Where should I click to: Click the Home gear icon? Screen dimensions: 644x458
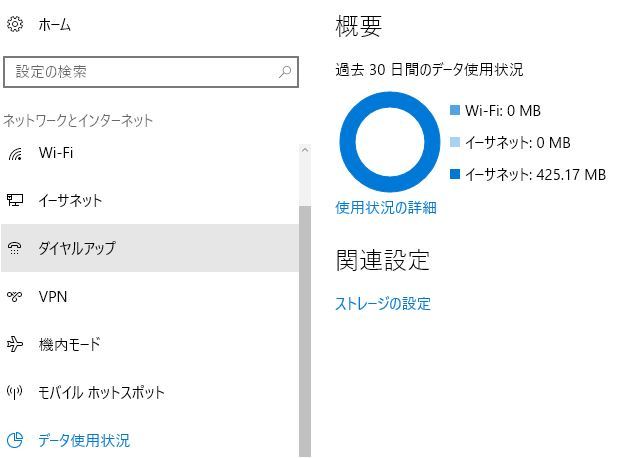15,24
